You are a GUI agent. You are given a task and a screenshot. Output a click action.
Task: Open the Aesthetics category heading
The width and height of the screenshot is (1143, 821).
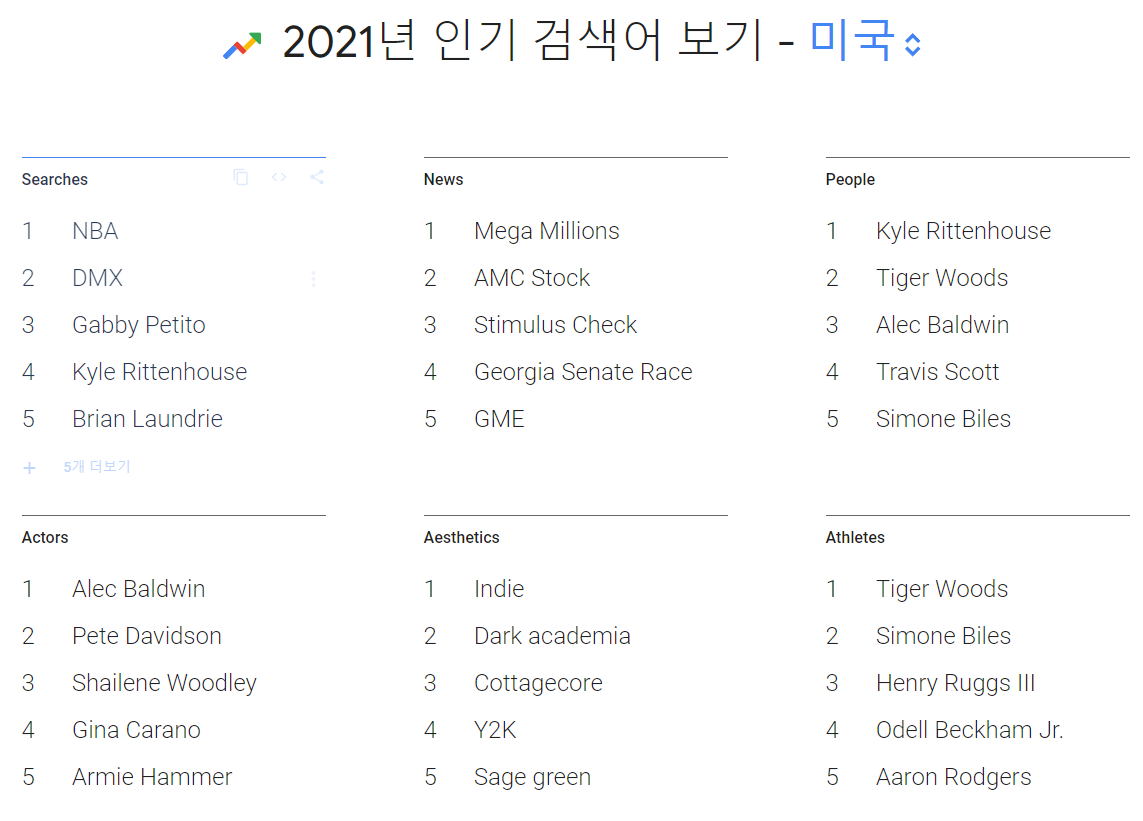click(x=461, y=537)
